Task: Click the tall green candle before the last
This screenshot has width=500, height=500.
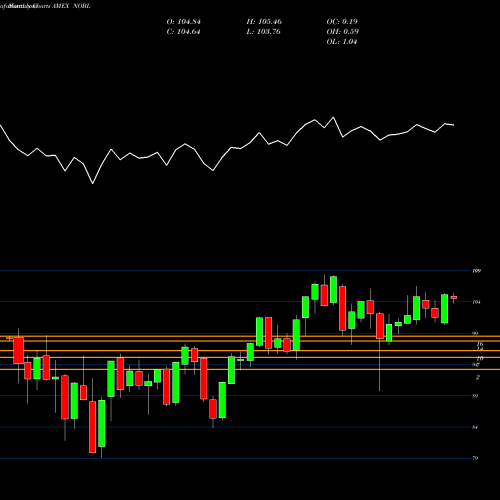Action: pos(444,309)
